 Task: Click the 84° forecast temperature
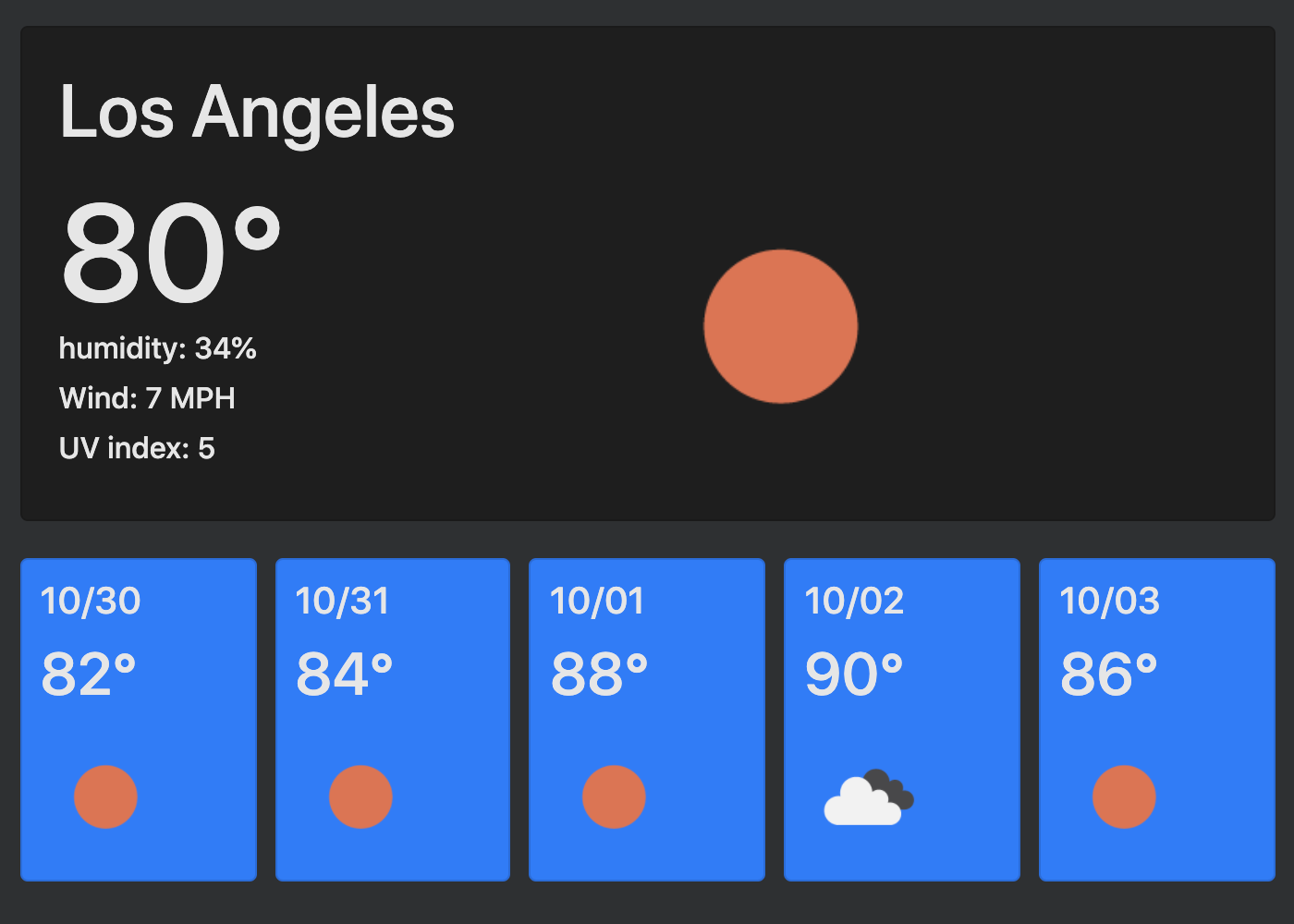(x=344, y=675)
